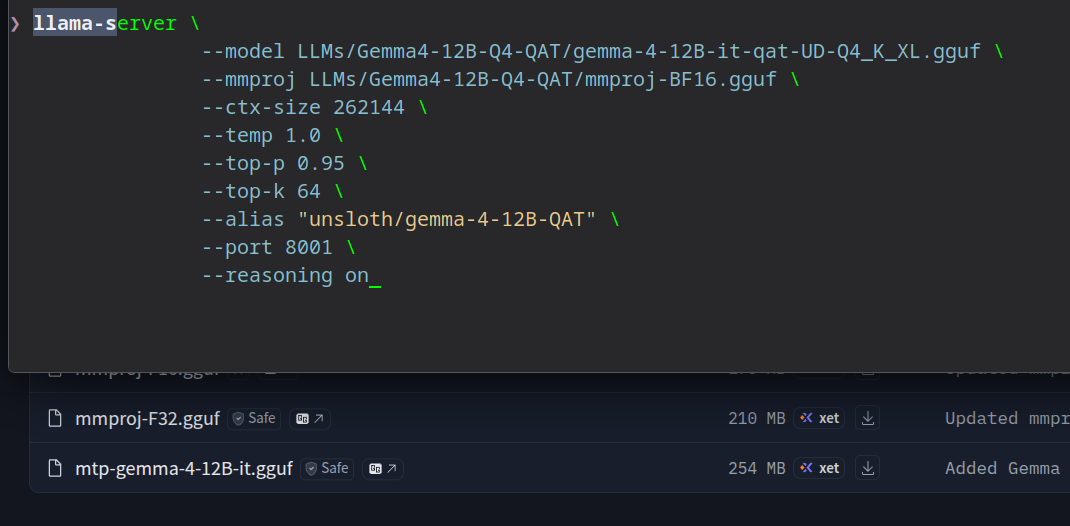
Task: Click the 254 MB file size text
Action: [x=757, y=468]
